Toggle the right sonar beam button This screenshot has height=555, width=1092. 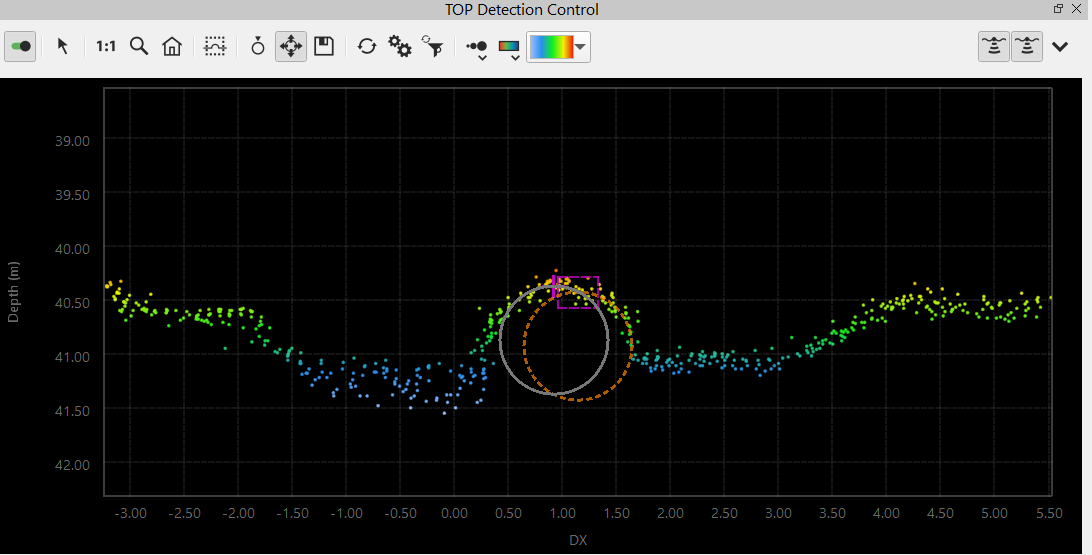1026,46
